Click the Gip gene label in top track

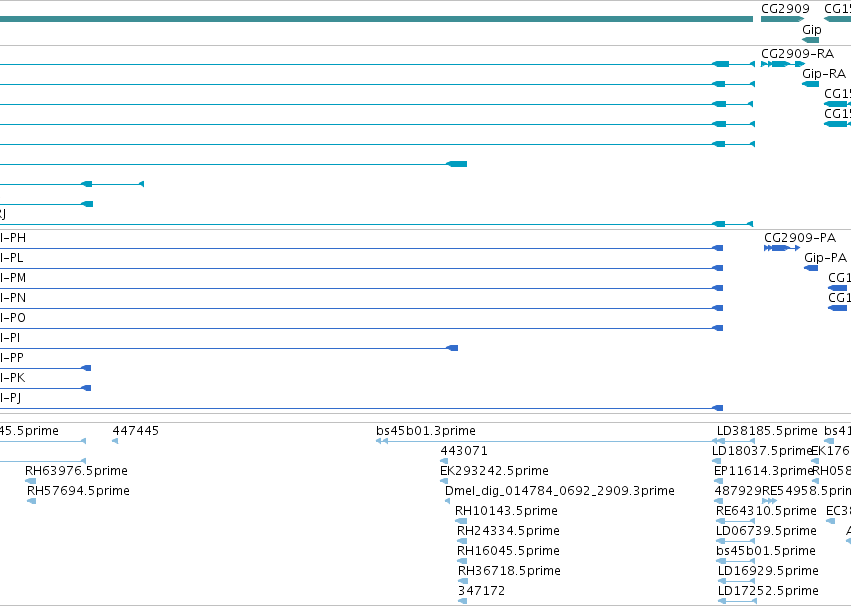pos(811,30)
